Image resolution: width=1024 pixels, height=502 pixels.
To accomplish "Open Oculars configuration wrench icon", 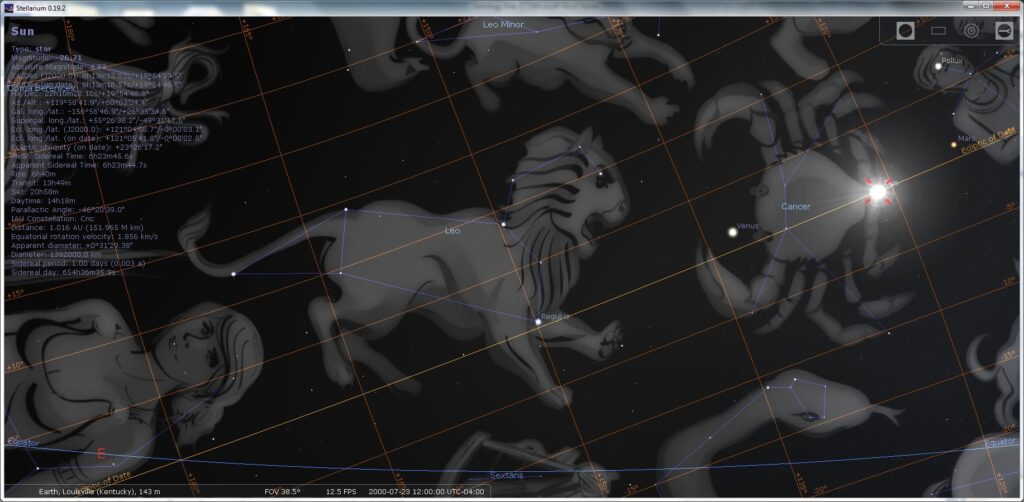I will tap(1004, 31).
